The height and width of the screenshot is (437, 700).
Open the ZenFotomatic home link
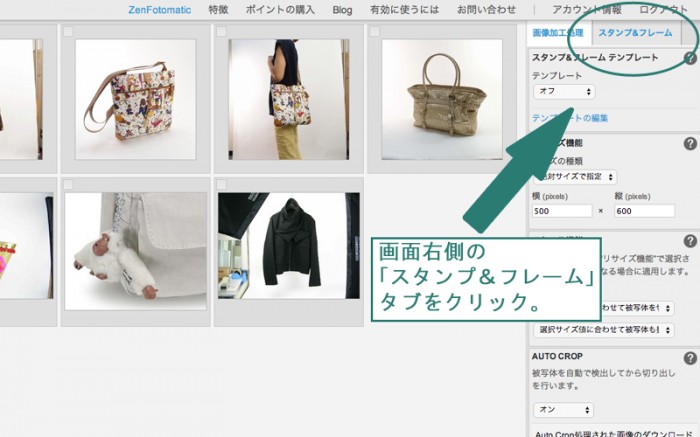pos(159,10)
